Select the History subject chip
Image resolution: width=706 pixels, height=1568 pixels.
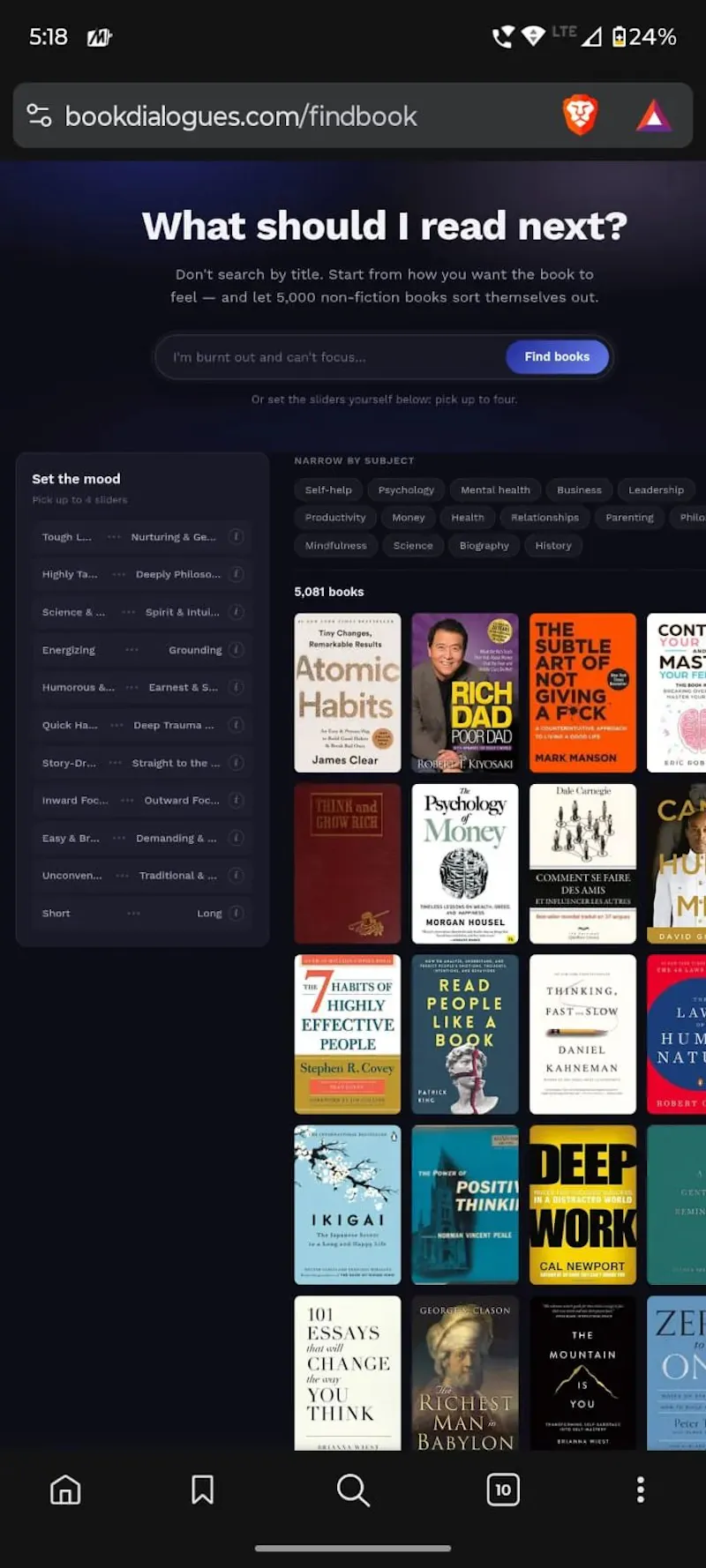[x=553, y=546]
